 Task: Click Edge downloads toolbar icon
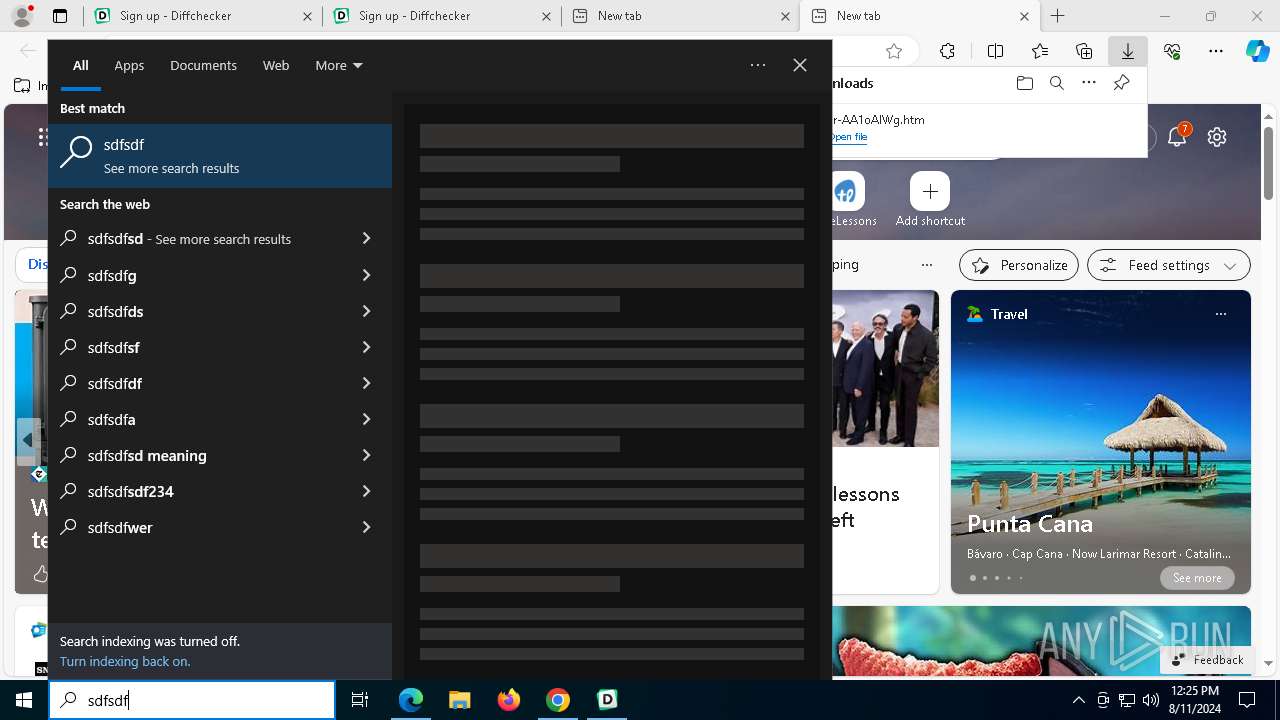point(1127,52)
